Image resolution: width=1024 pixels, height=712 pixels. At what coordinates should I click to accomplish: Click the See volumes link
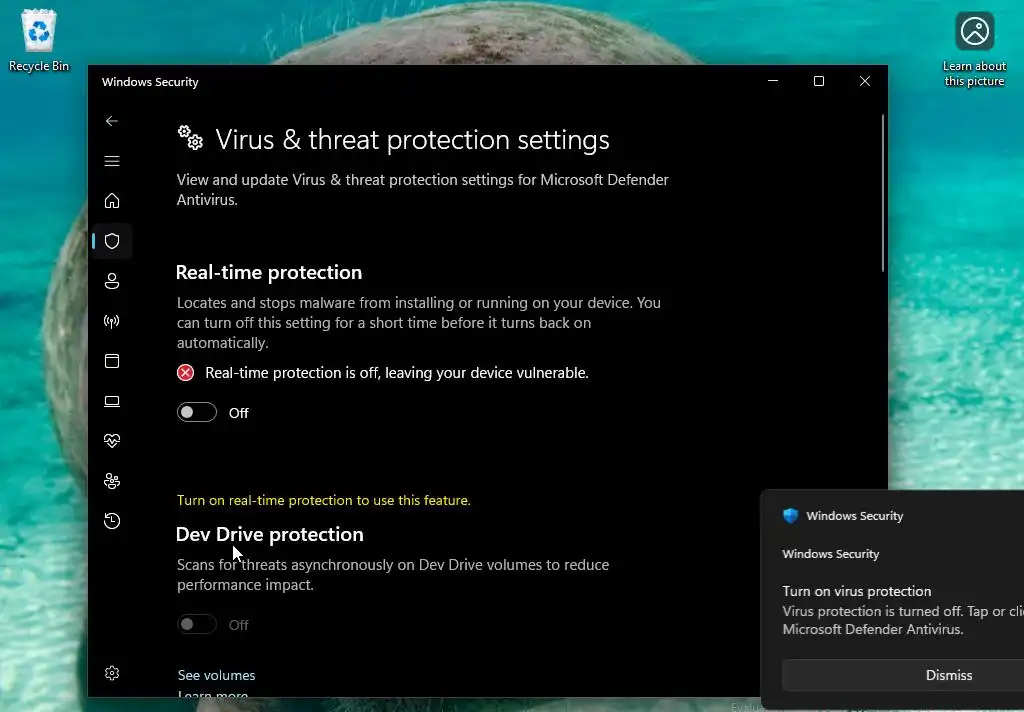pyautogui.click(x=216, y=675)
